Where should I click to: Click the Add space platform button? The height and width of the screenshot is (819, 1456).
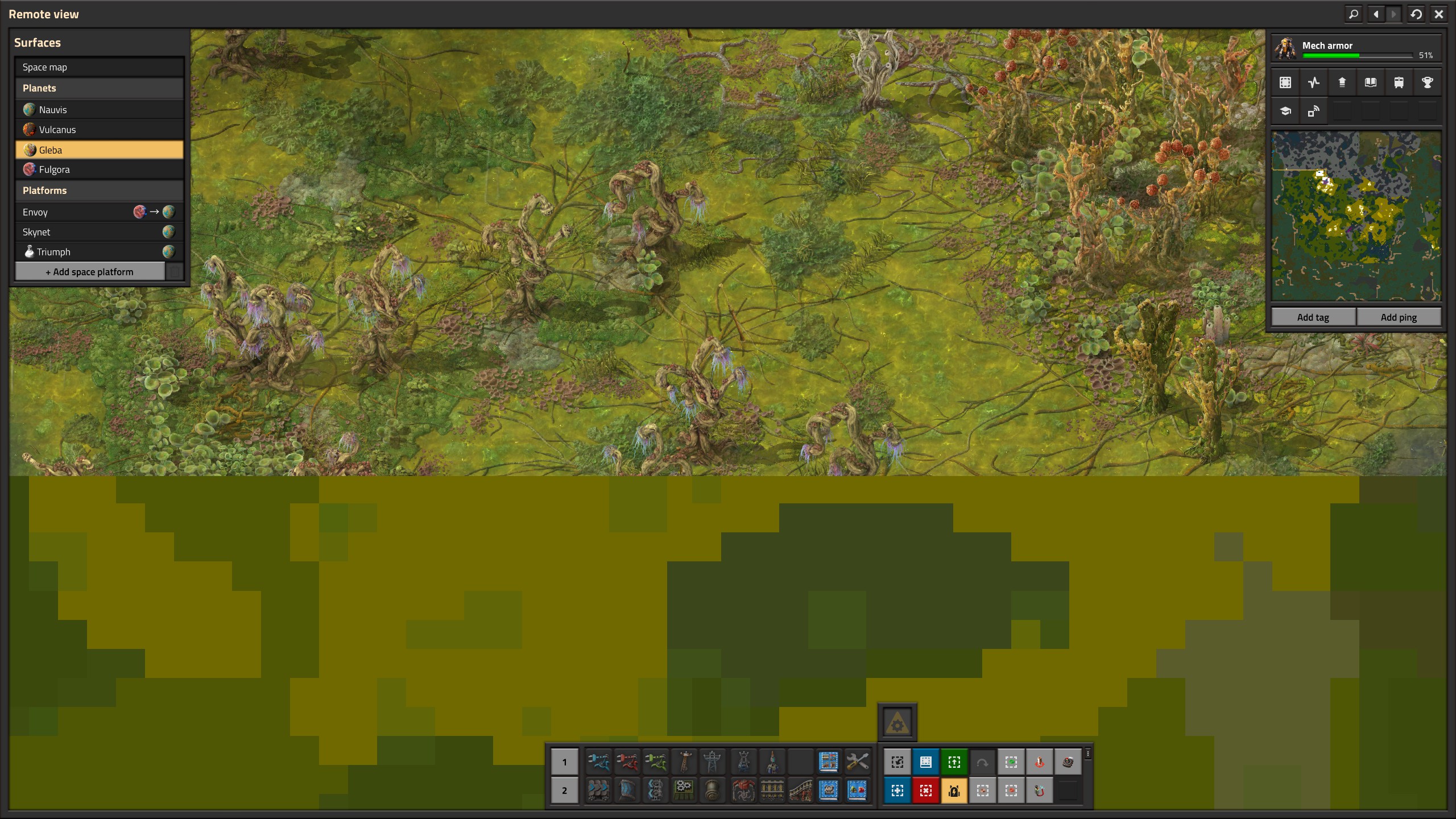(x=90, y=272)
